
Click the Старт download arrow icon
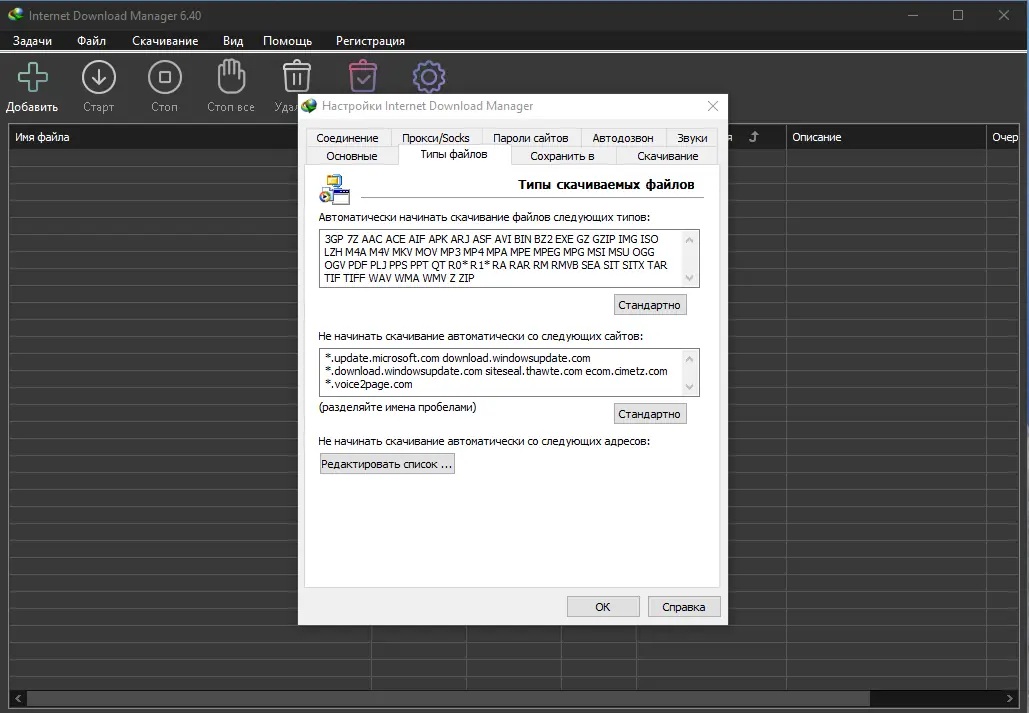click(98, 77)
